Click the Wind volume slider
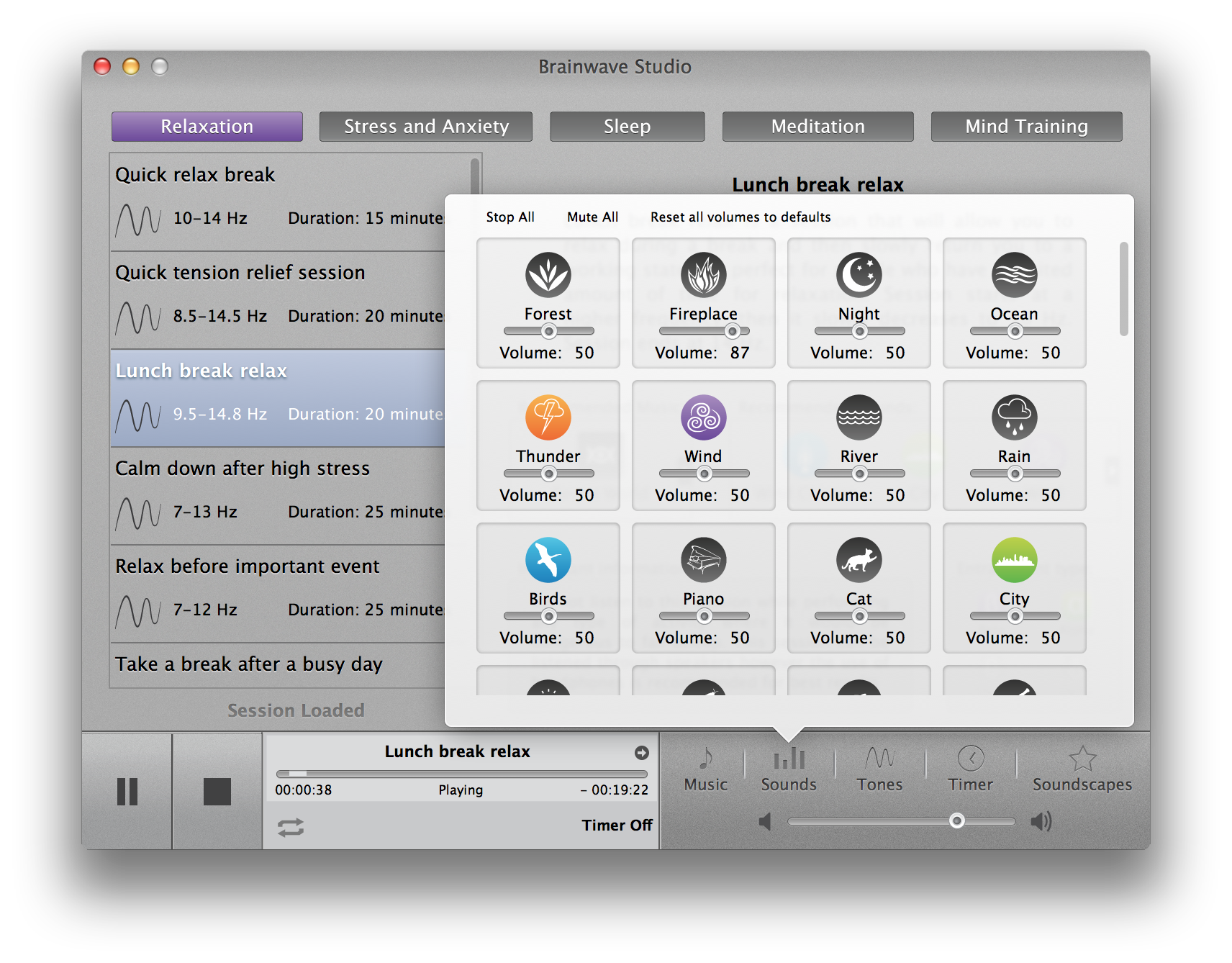1232x963 pixels. (x=704, y=474)
